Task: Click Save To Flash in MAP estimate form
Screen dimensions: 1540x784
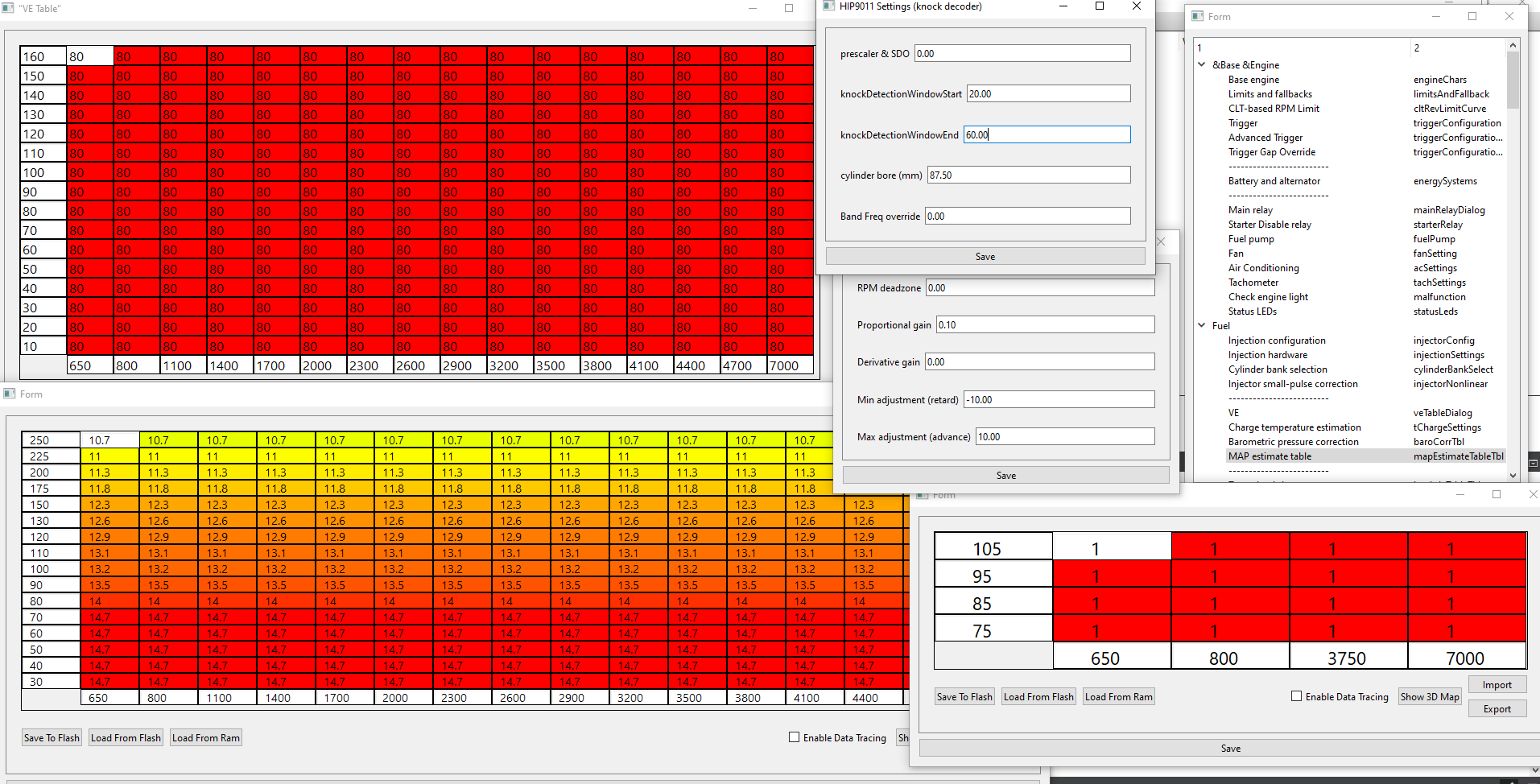Action: pos(964,697)
